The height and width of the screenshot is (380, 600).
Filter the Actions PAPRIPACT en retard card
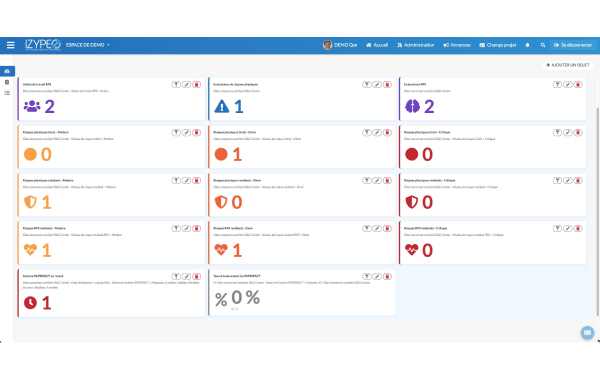point(176,276)
